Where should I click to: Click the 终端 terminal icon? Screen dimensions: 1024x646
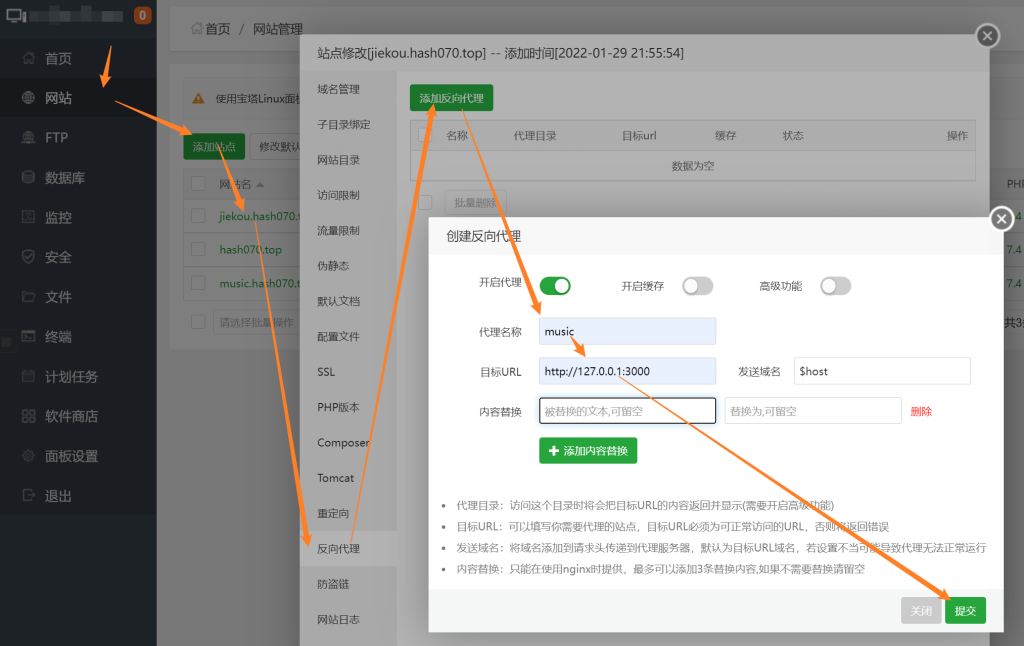[x=28, y=336]
